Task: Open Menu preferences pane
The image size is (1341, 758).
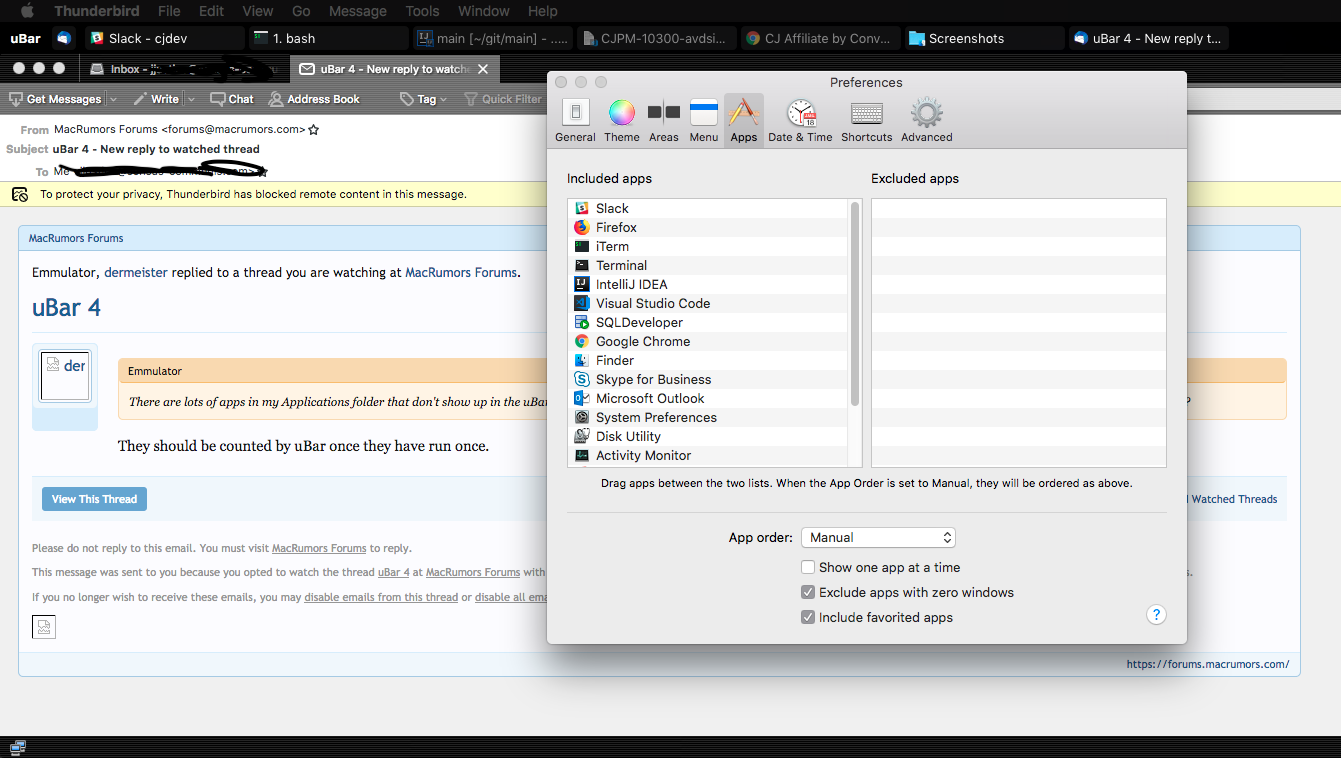Action: point(704,121)
